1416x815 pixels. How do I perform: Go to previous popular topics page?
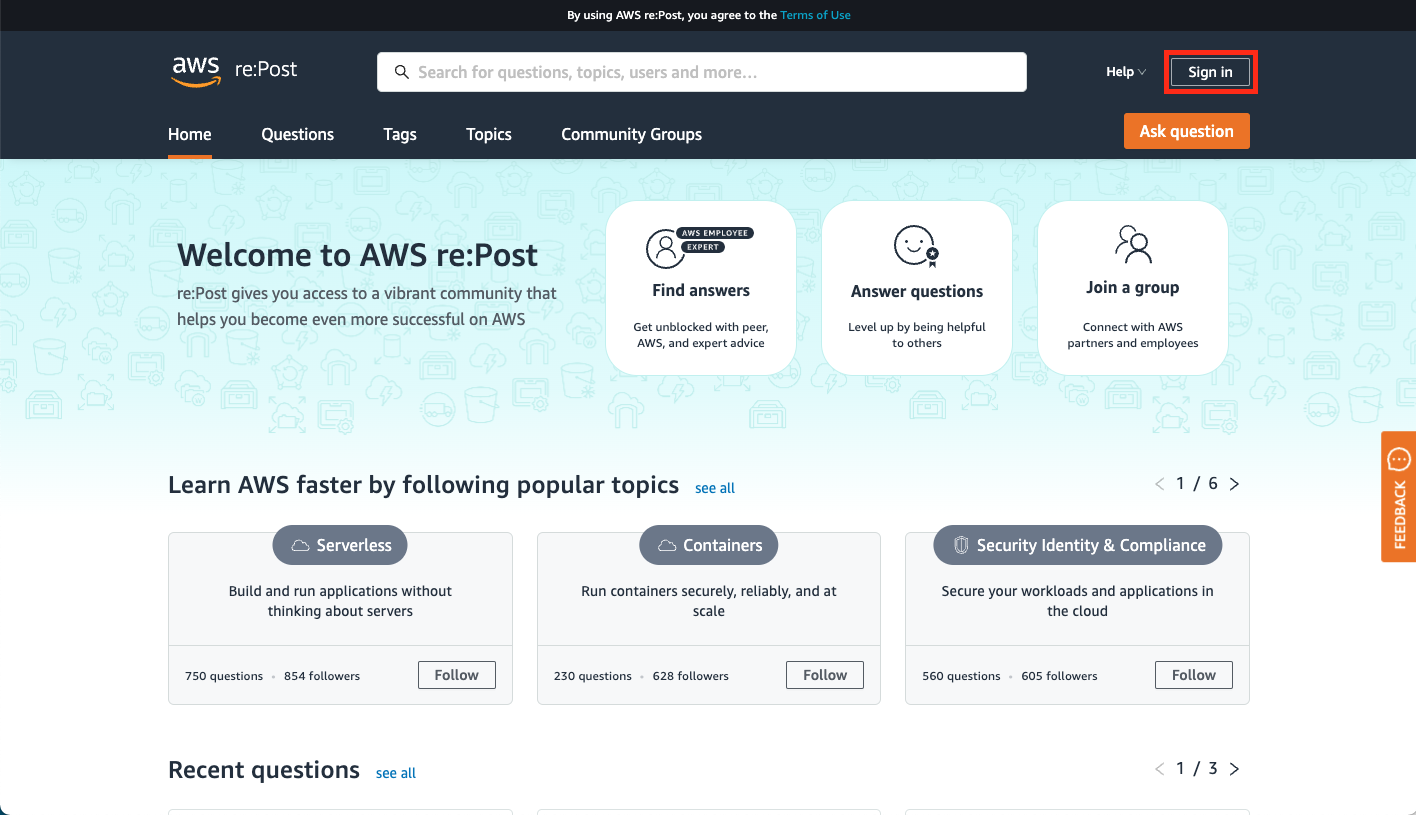pyautogui.click(x=1160, y=484)
